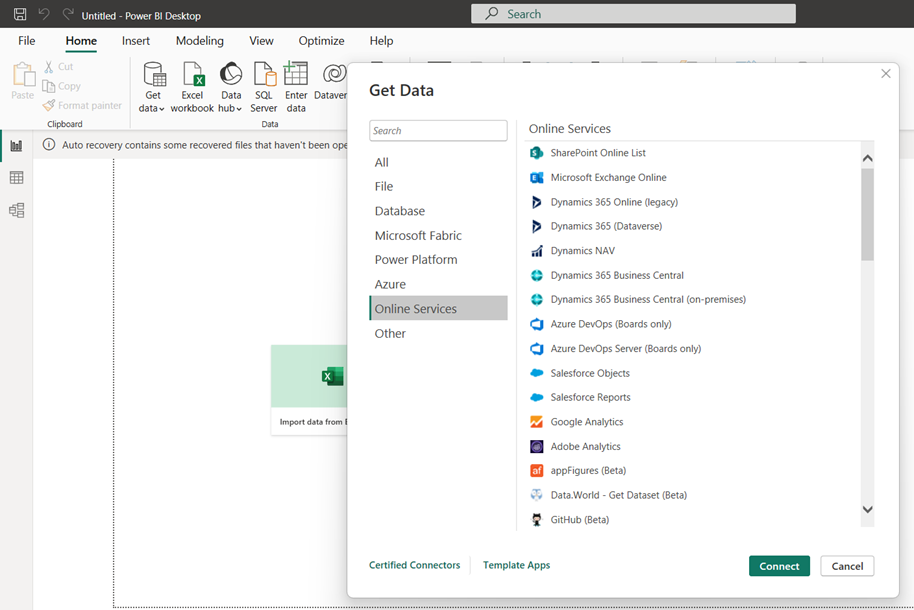This screenshot has height=610, width=914.
Task: Open the Certified Connectors link
Action: (414, 565)
